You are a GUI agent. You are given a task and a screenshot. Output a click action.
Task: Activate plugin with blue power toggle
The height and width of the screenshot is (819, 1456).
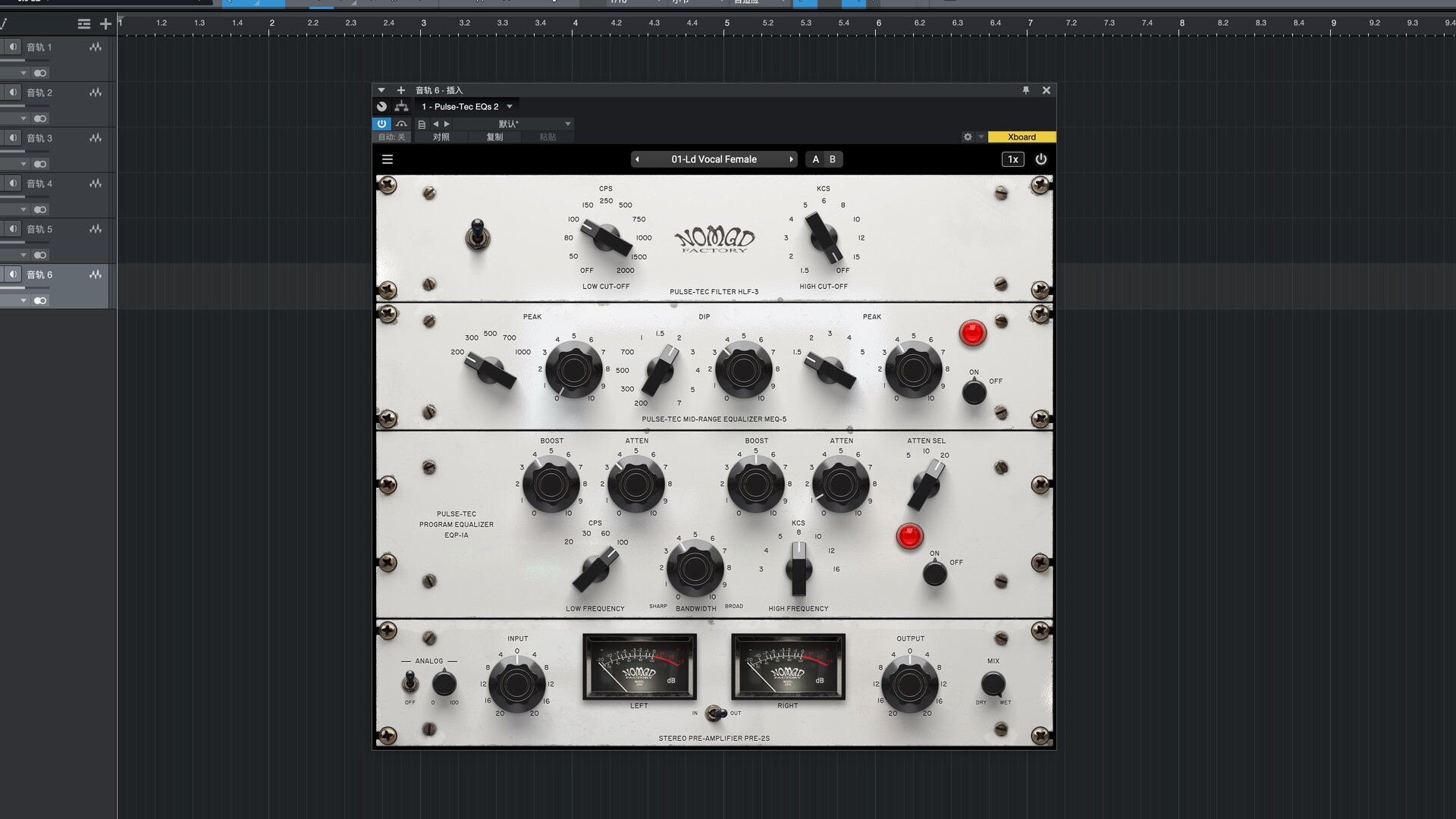click(381, 124)
